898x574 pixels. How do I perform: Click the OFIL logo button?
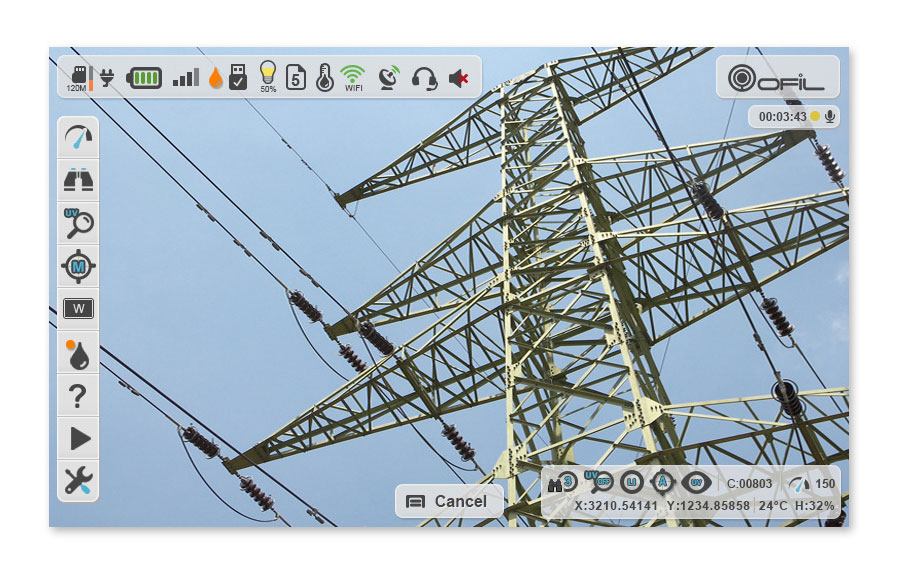tap(778, 77)
